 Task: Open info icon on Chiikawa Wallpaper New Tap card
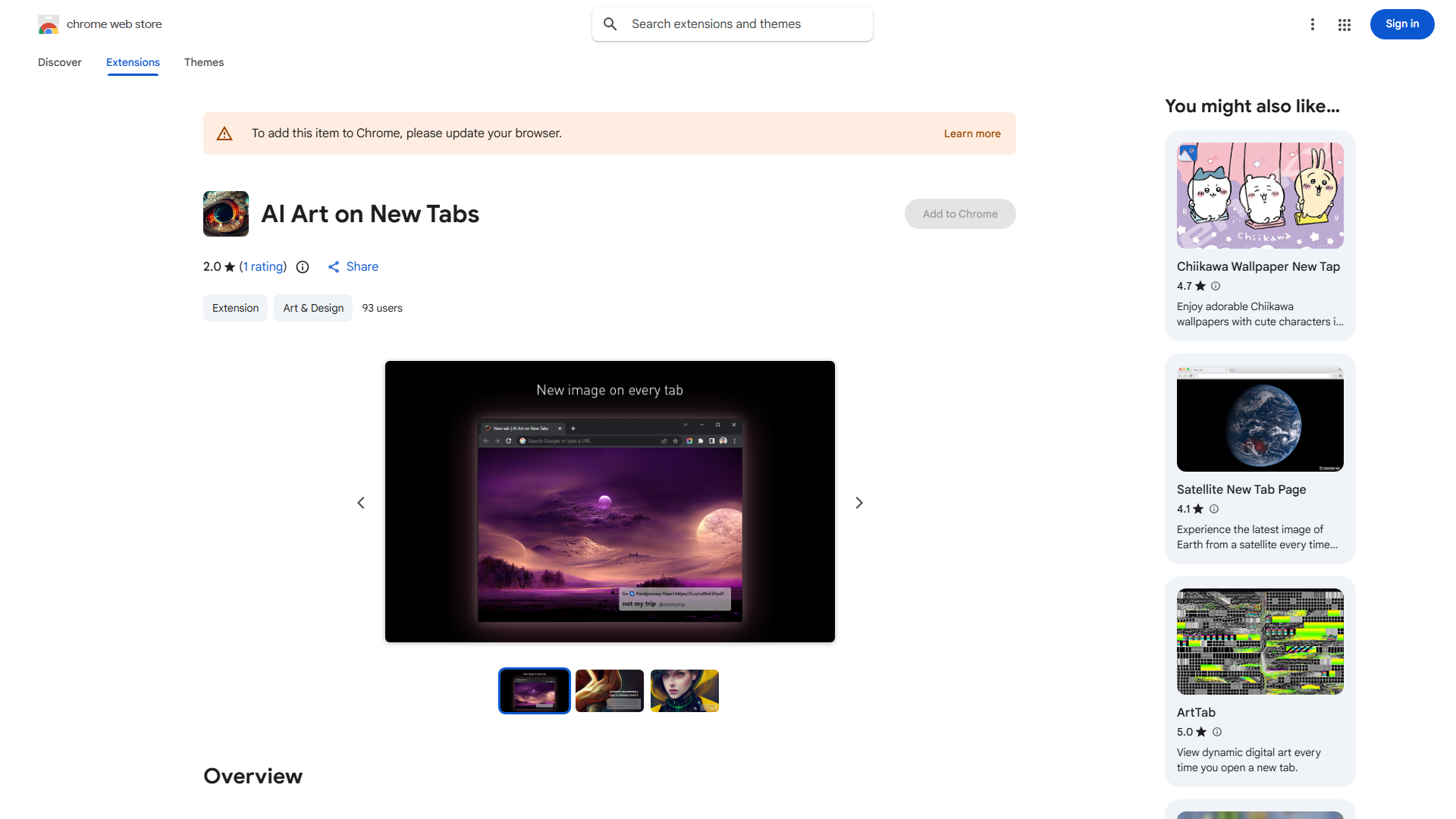[1215, 286]
